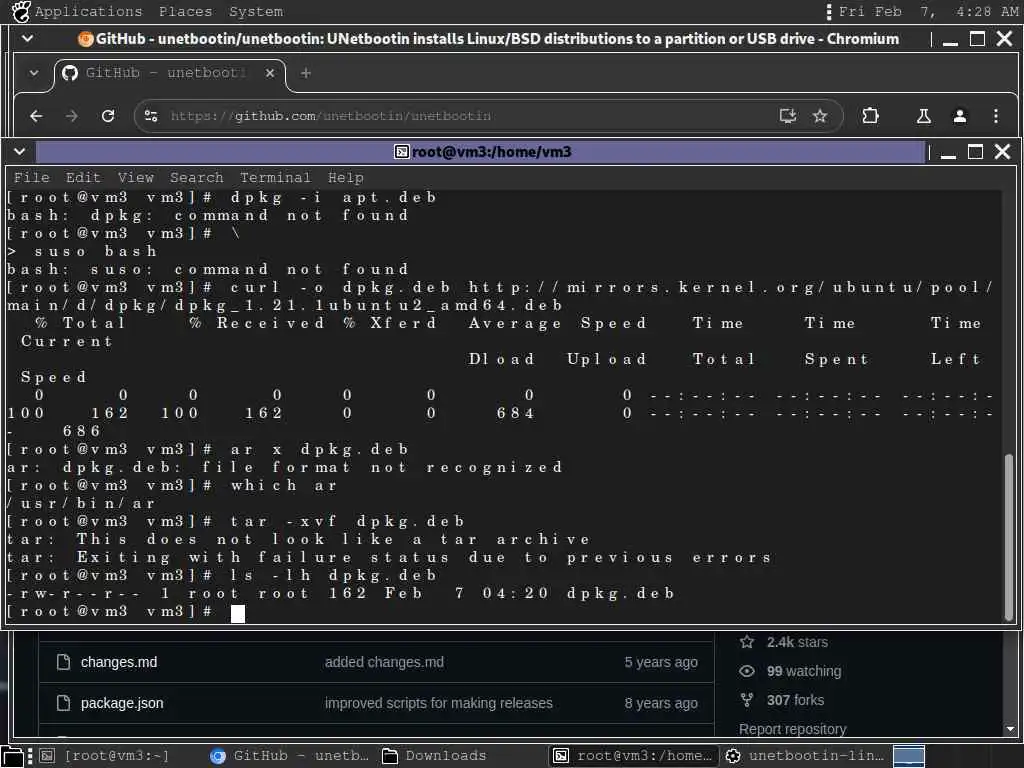Click the file icon beside package.json
This screenshot has height=768, width=1024.
(x=63, y=703)
